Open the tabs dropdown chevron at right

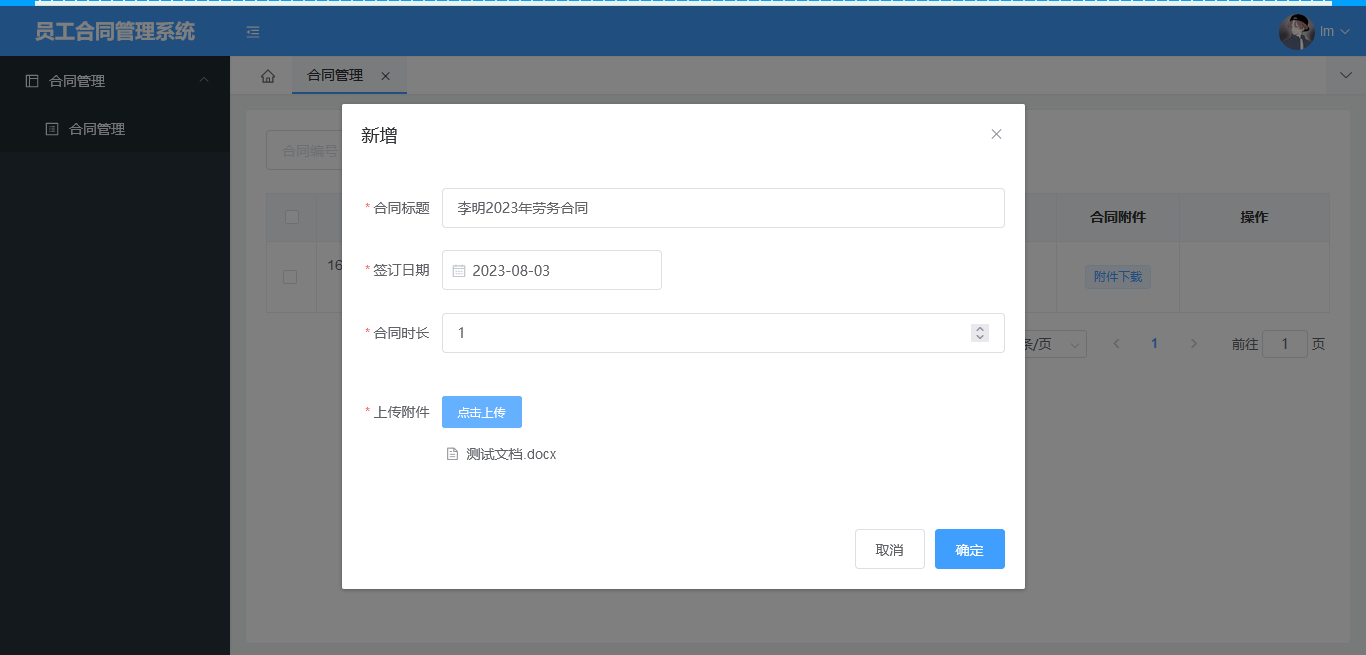point(1345,75)
